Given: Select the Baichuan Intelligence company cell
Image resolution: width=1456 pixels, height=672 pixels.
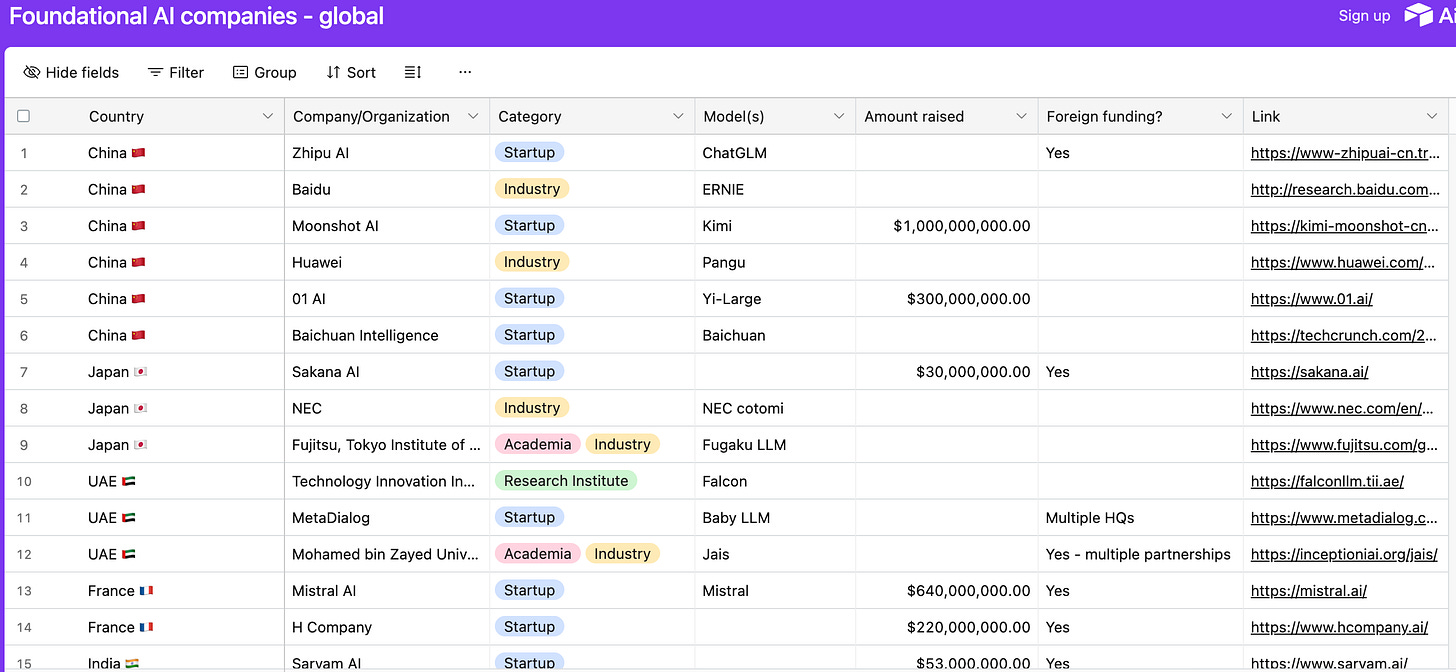Looking at the screenshot, I should [x=387, y=335].
